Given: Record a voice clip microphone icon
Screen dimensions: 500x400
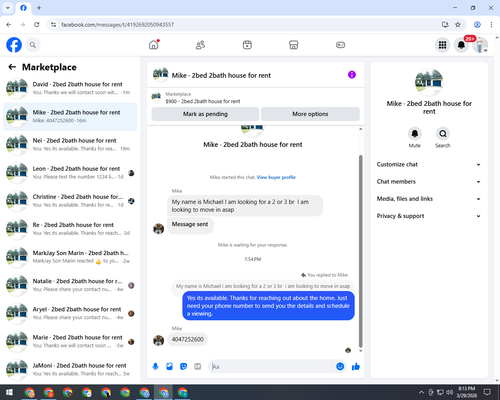Looking at the screenshot, I should [155, 367].
